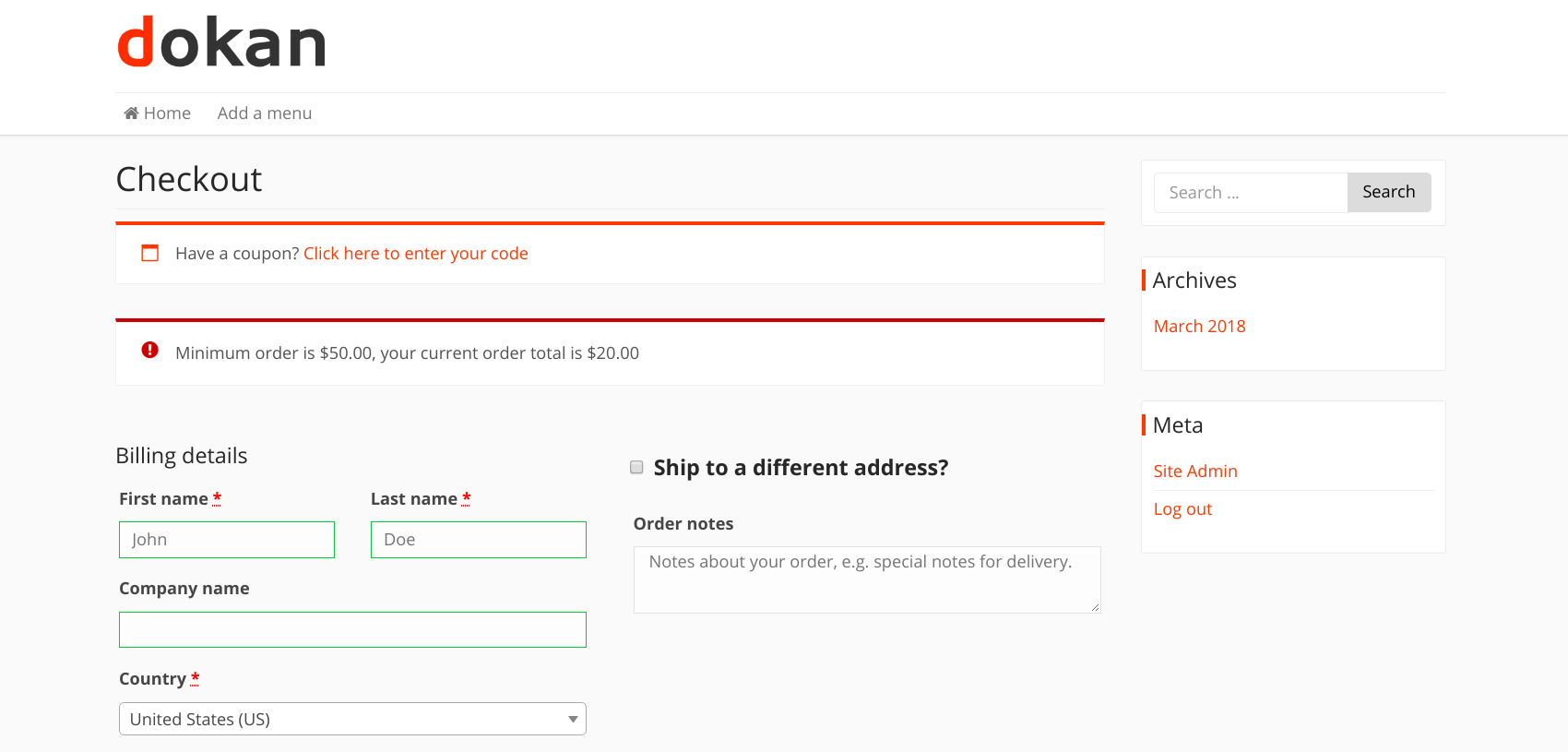The height and width of the screenshot is (752, 1568).
Task: Open Click here to enter your code link
Action: 416,254
